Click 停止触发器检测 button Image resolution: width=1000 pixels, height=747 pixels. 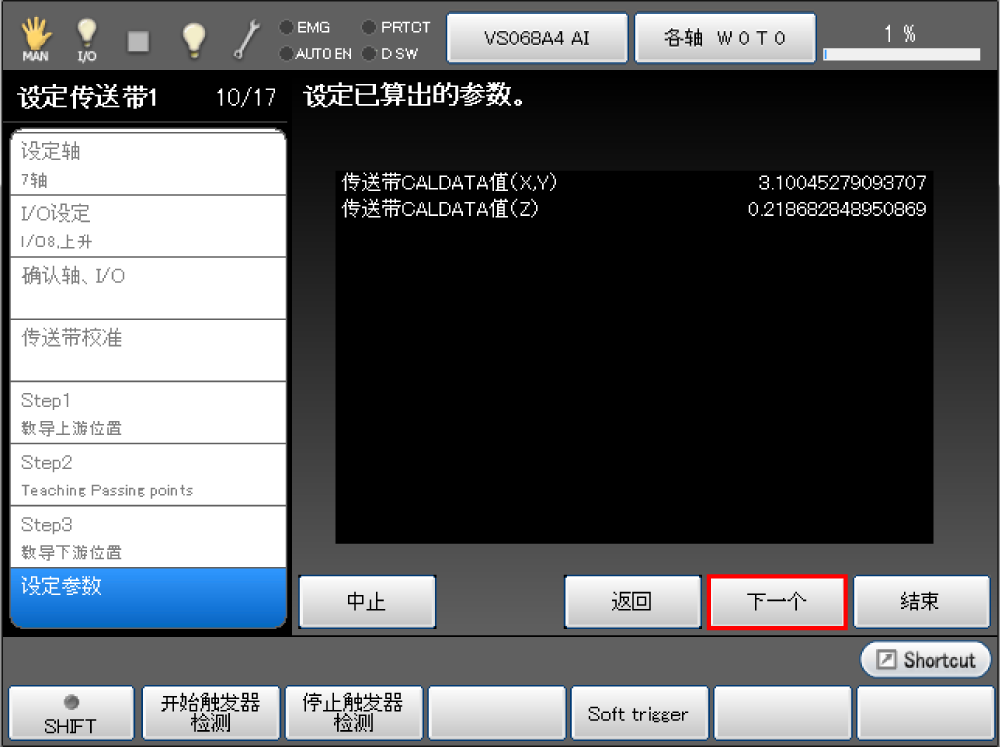[x=354, y=713]
